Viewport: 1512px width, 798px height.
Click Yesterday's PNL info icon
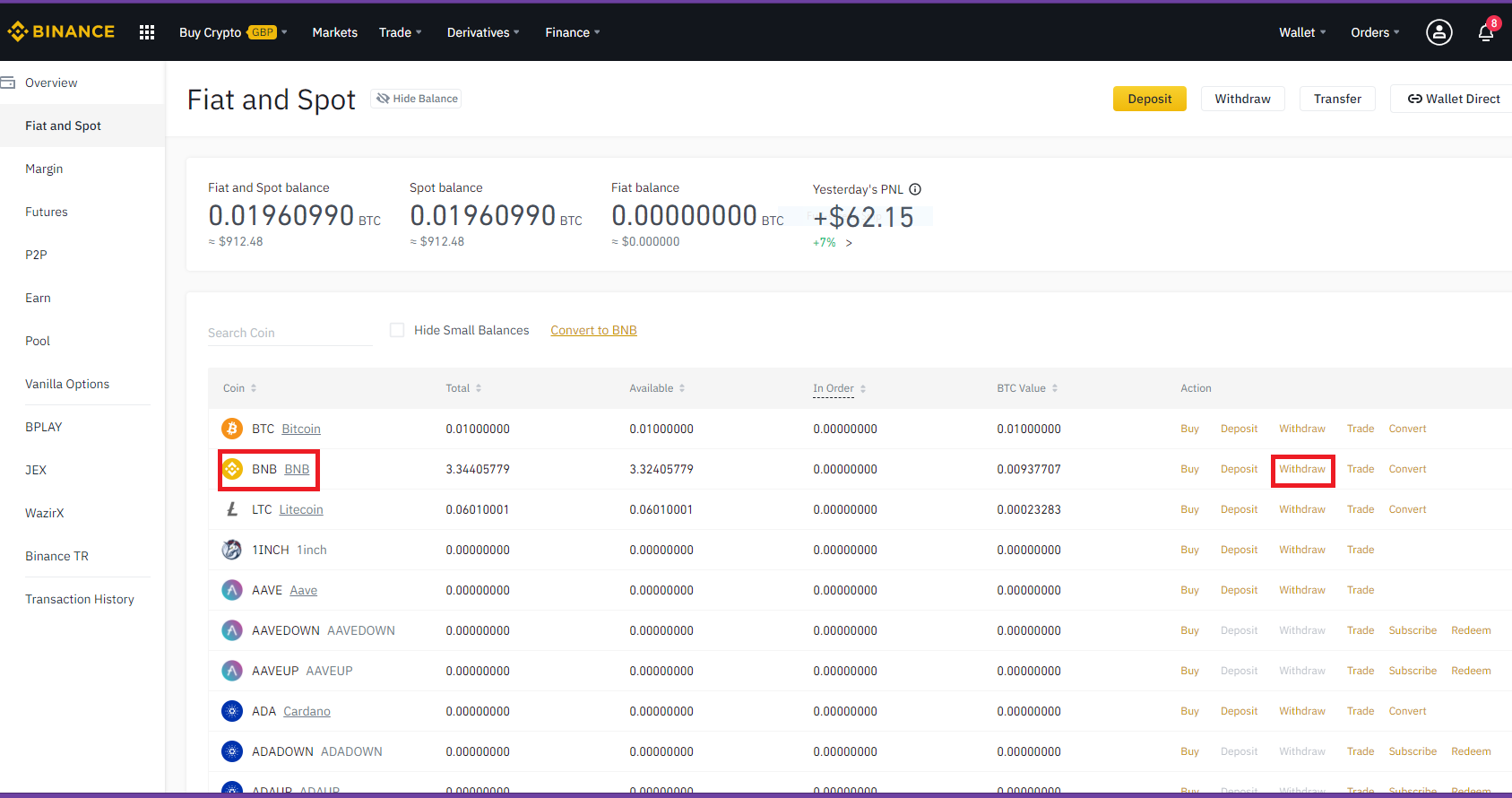click(x=915, y=189)
